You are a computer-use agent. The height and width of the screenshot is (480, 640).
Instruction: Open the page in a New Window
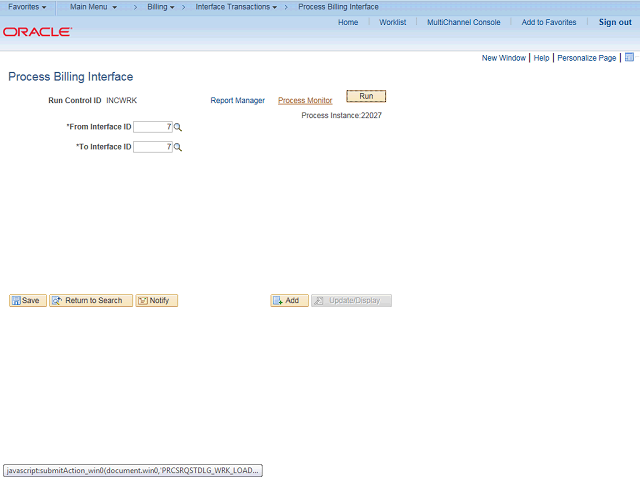click(x=504, y=58)
